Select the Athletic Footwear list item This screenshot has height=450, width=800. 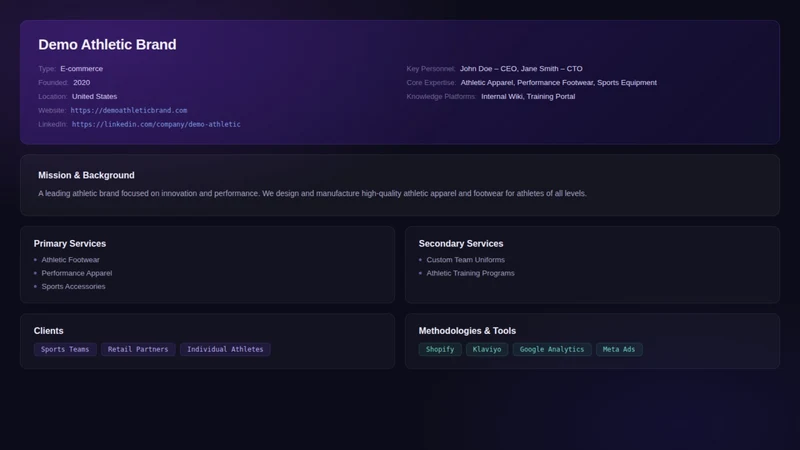70,260
